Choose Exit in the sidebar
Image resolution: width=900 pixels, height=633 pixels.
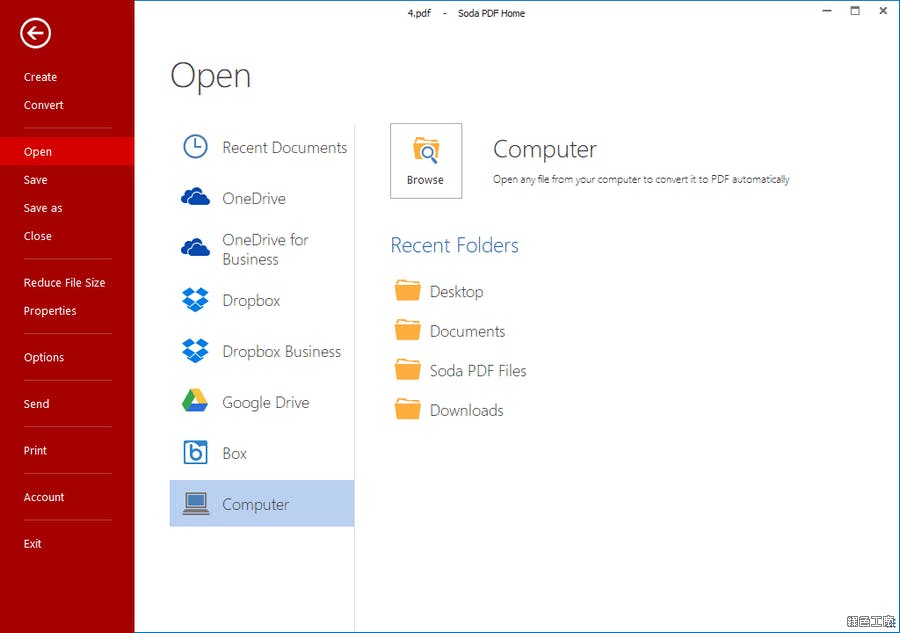coord(33,543)
